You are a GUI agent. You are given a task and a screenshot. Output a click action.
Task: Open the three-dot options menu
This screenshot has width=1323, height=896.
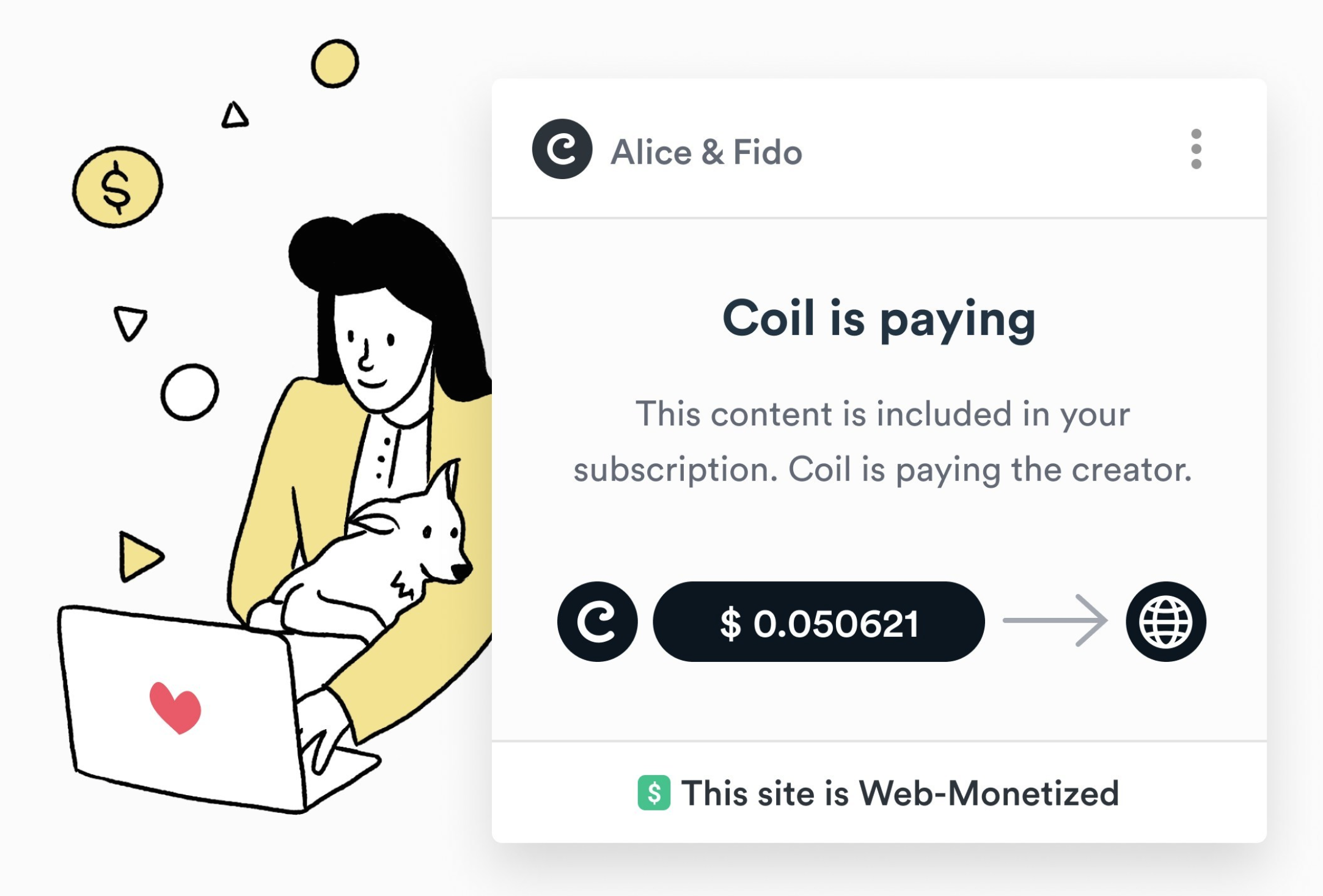tap(1196, 149)
